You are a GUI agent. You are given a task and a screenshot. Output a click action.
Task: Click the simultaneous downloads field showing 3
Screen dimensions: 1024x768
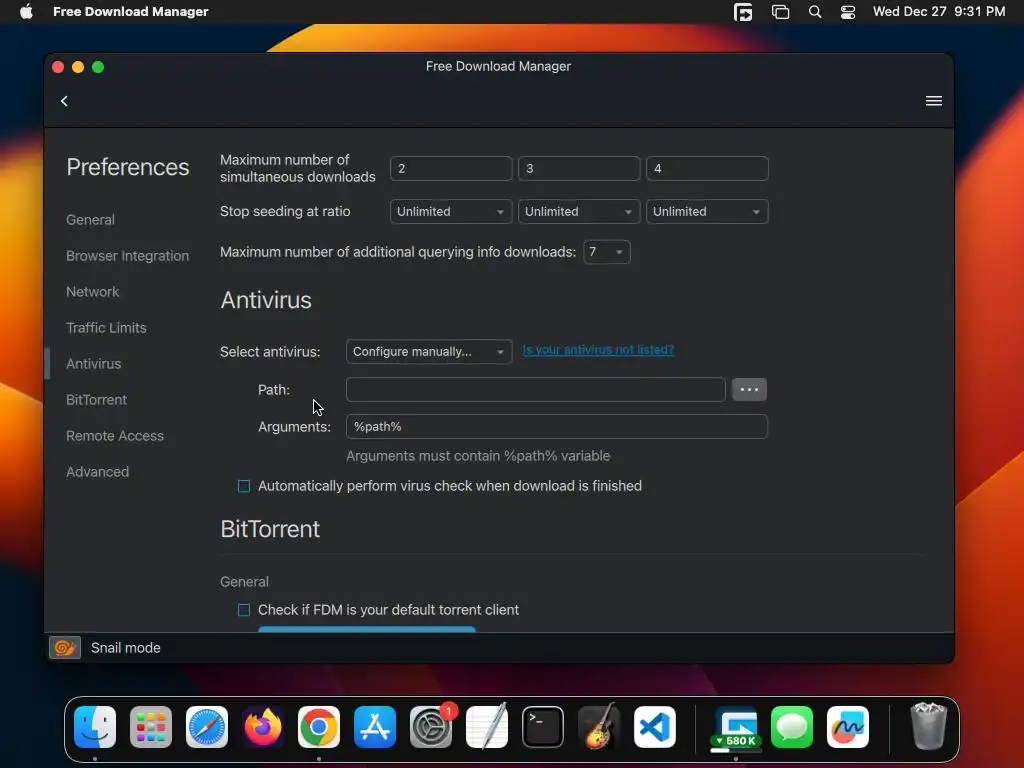pos(579,168)
